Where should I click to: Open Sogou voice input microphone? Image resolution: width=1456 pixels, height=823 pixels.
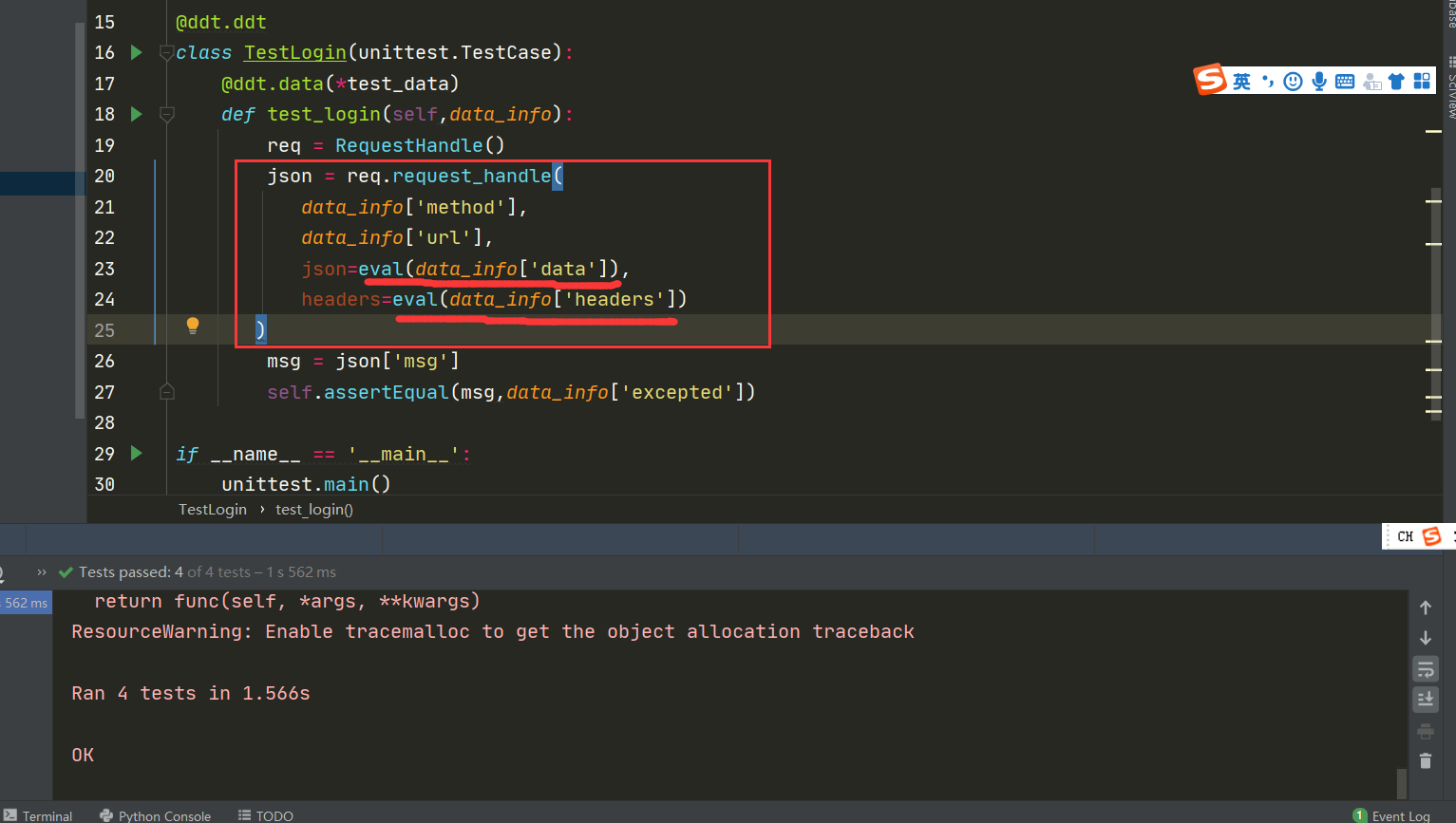[1318, 82]
